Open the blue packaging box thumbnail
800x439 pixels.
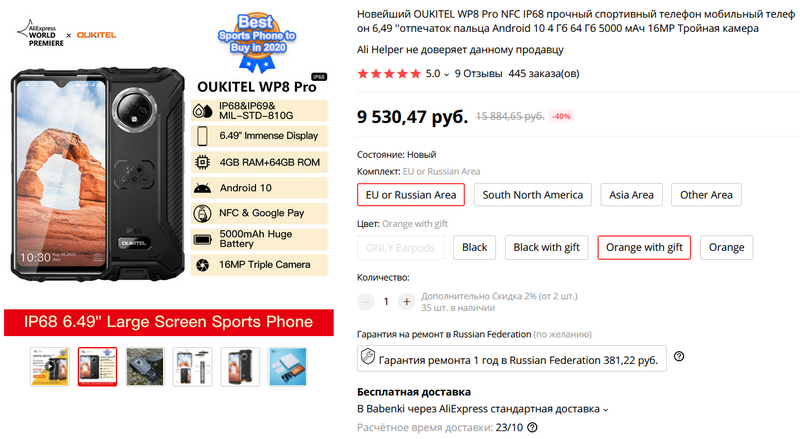click(288, 367)
